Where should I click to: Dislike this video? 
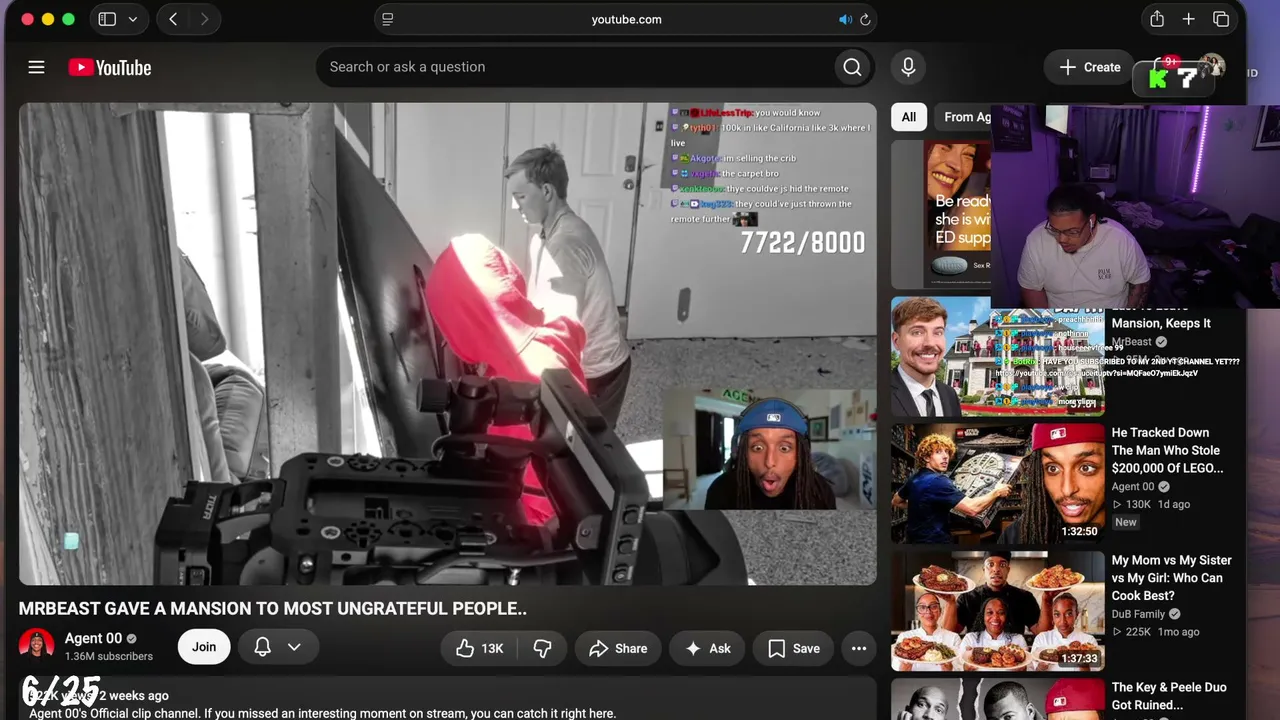point(542,648)
